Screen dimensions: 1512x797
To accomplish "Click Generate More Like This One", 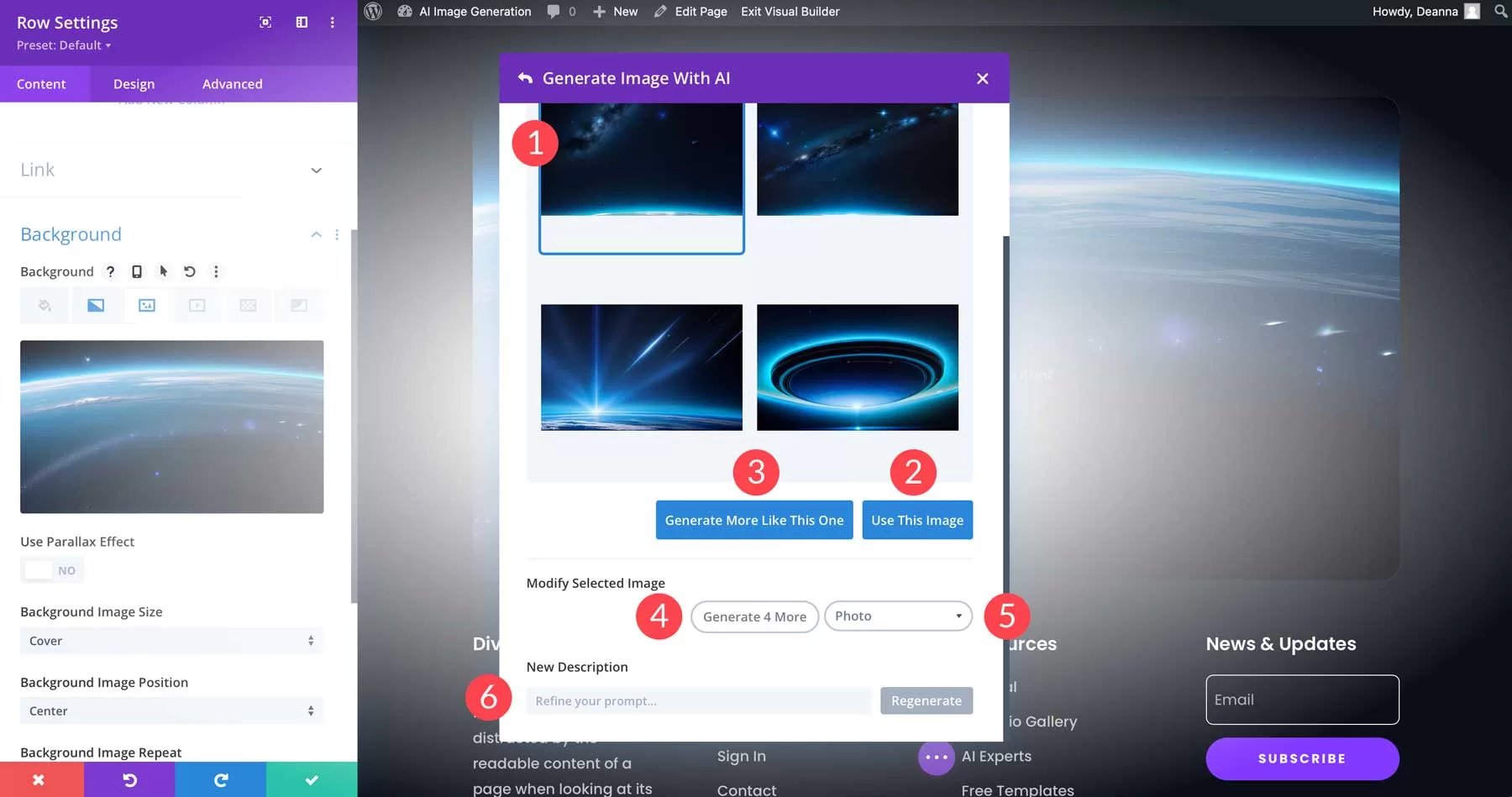I will 754,520.
